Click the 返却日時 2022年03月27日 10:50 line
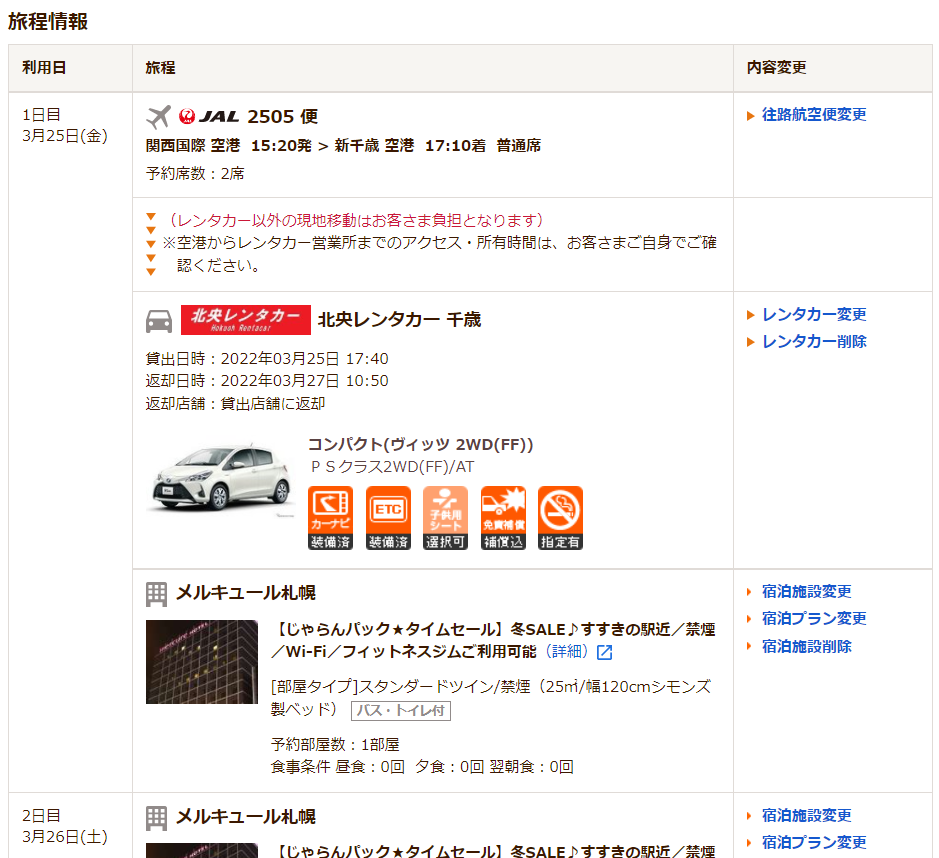This screenshot has width=939, height=858. (x=267, y=381)
